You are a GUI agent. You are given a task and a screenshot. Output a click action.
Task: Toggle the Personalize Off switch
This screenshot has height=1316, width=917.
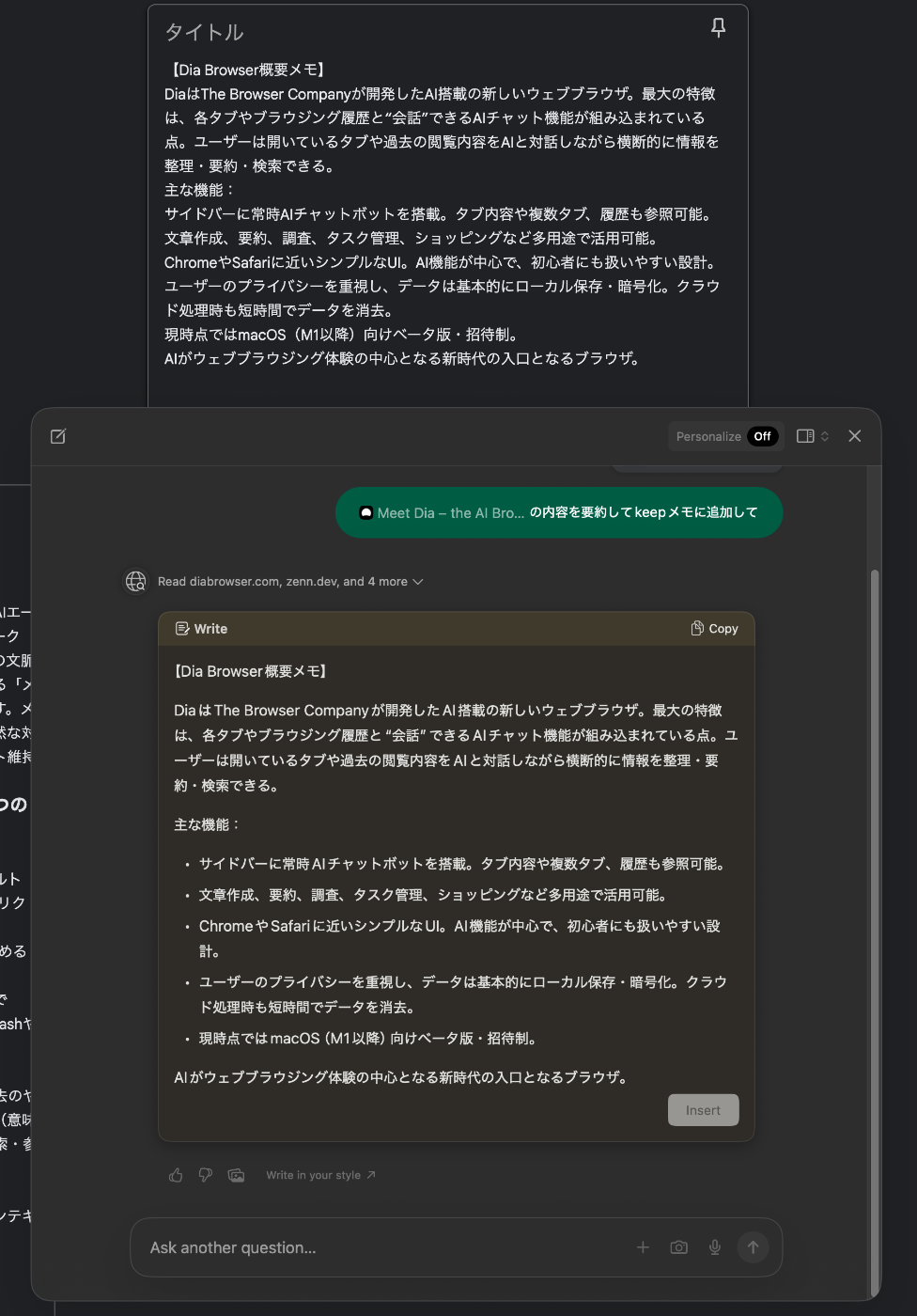coord(762,436)
